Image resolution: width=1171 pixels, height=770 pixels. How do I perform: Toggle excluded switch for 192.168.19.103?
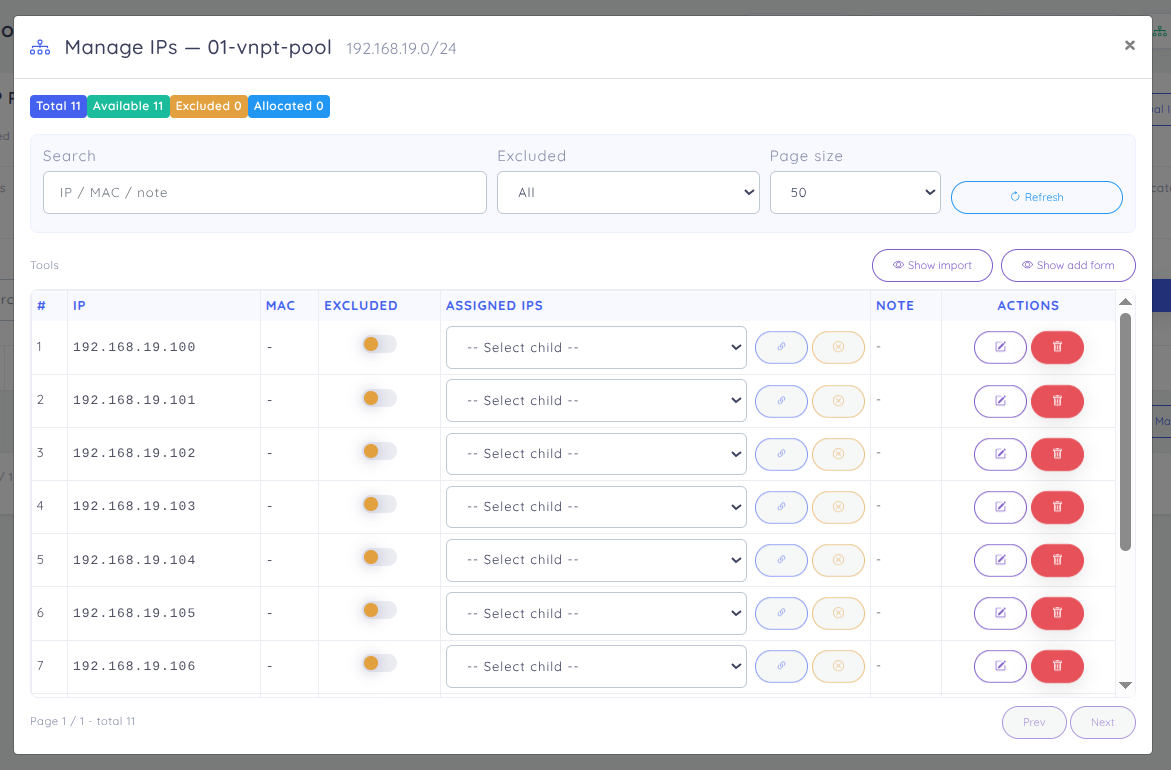[x=379, y=504]
